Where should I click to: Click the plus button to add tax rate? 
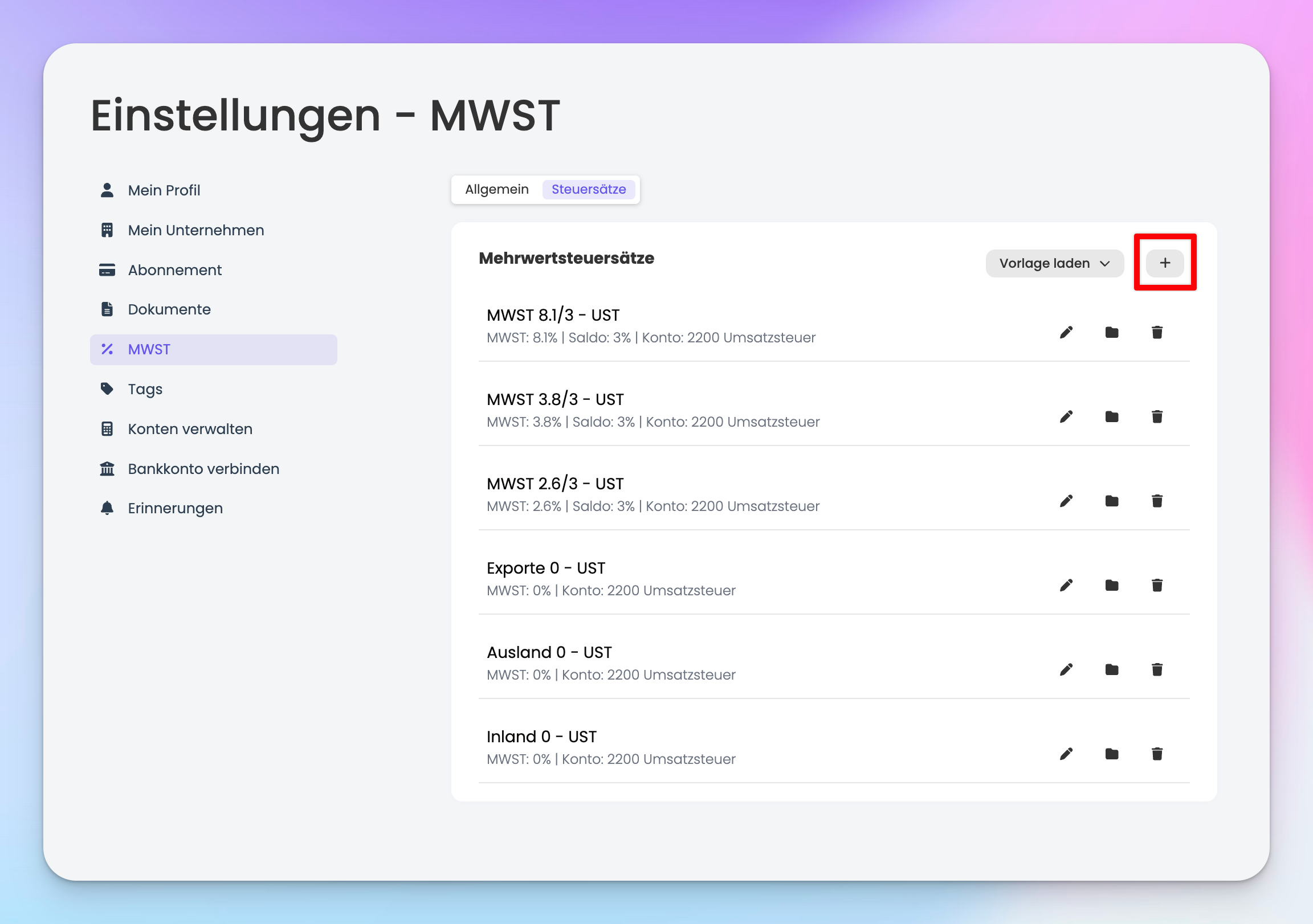(1164, 263)
